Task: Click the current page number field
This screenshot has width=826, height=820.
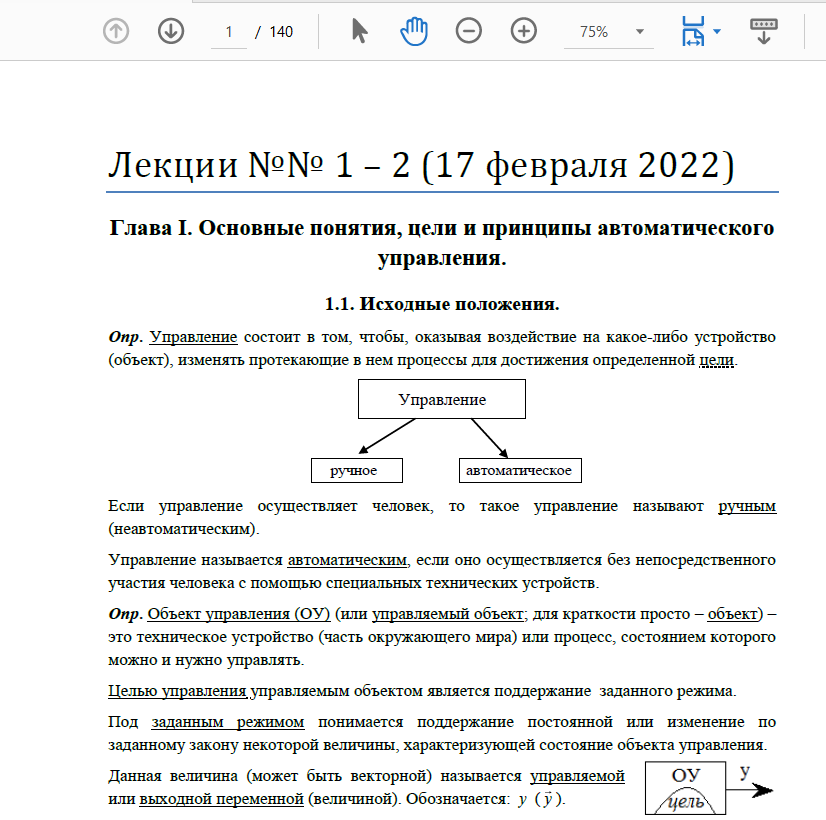Action: (229, 32)
